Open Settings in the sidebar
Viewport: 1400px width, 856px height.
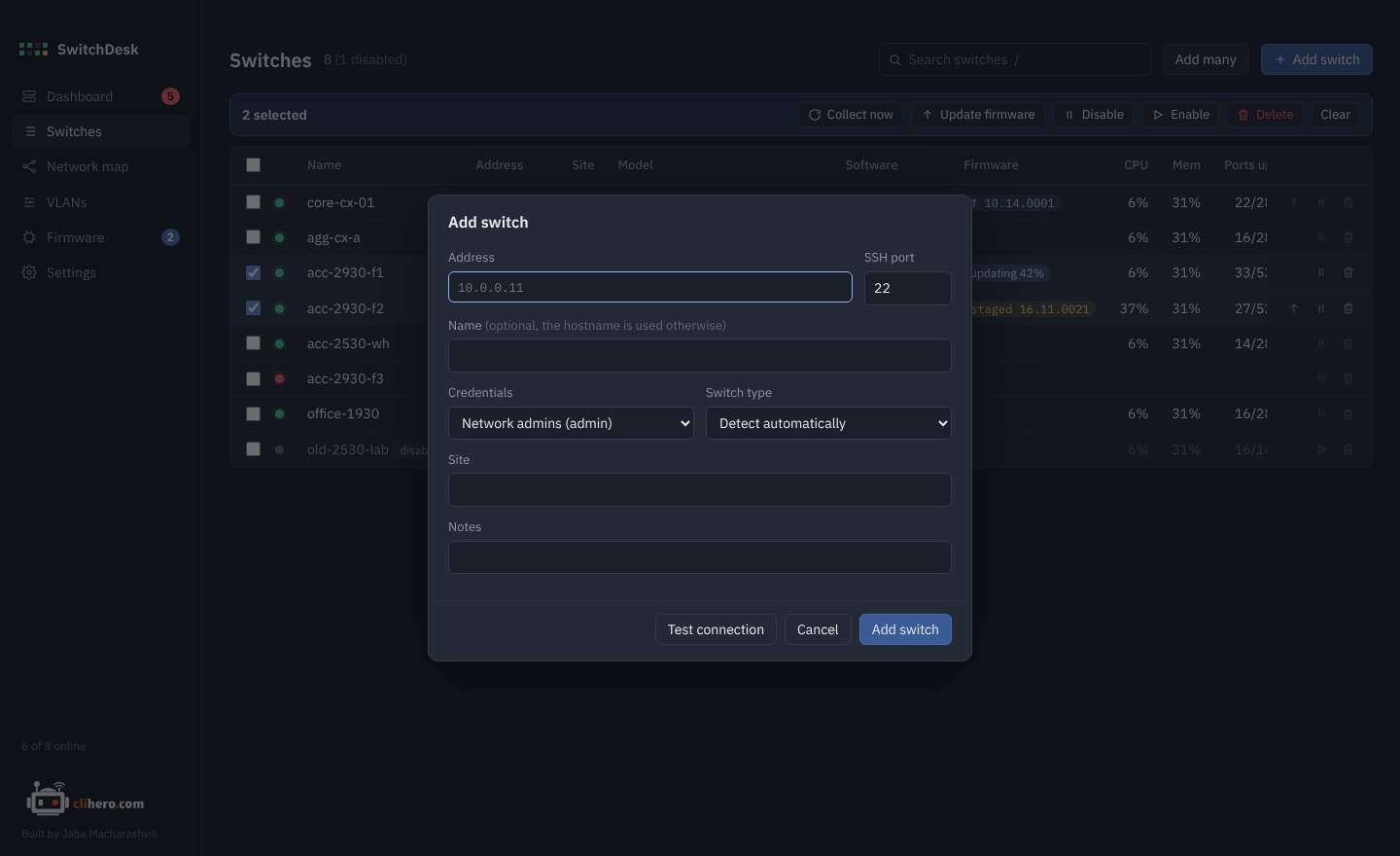point(100,272)
